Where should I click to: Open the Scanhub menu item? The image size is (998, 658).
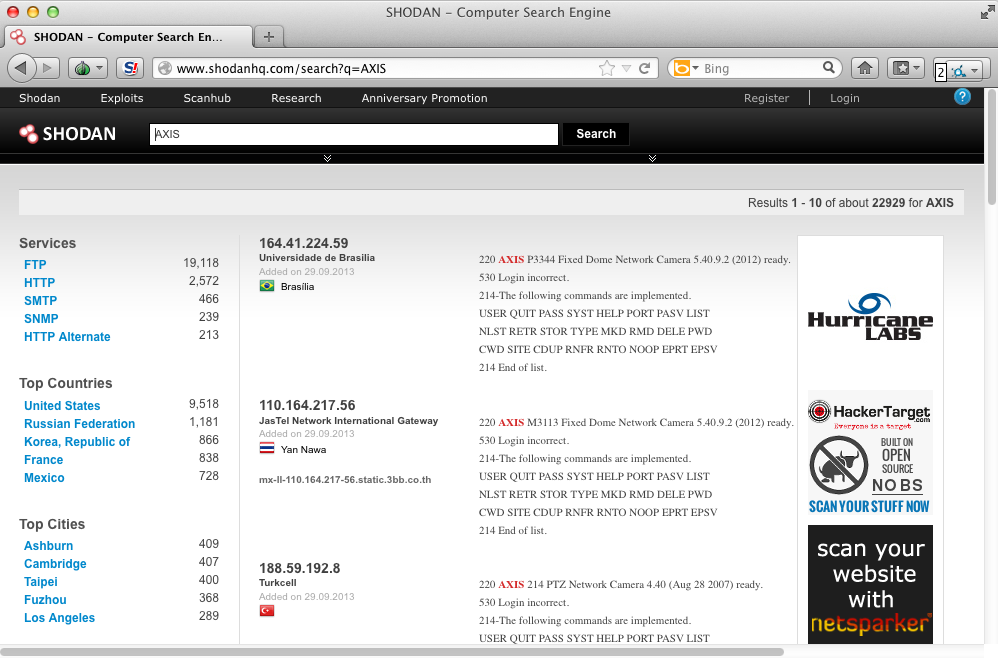[x=207, y=98]
